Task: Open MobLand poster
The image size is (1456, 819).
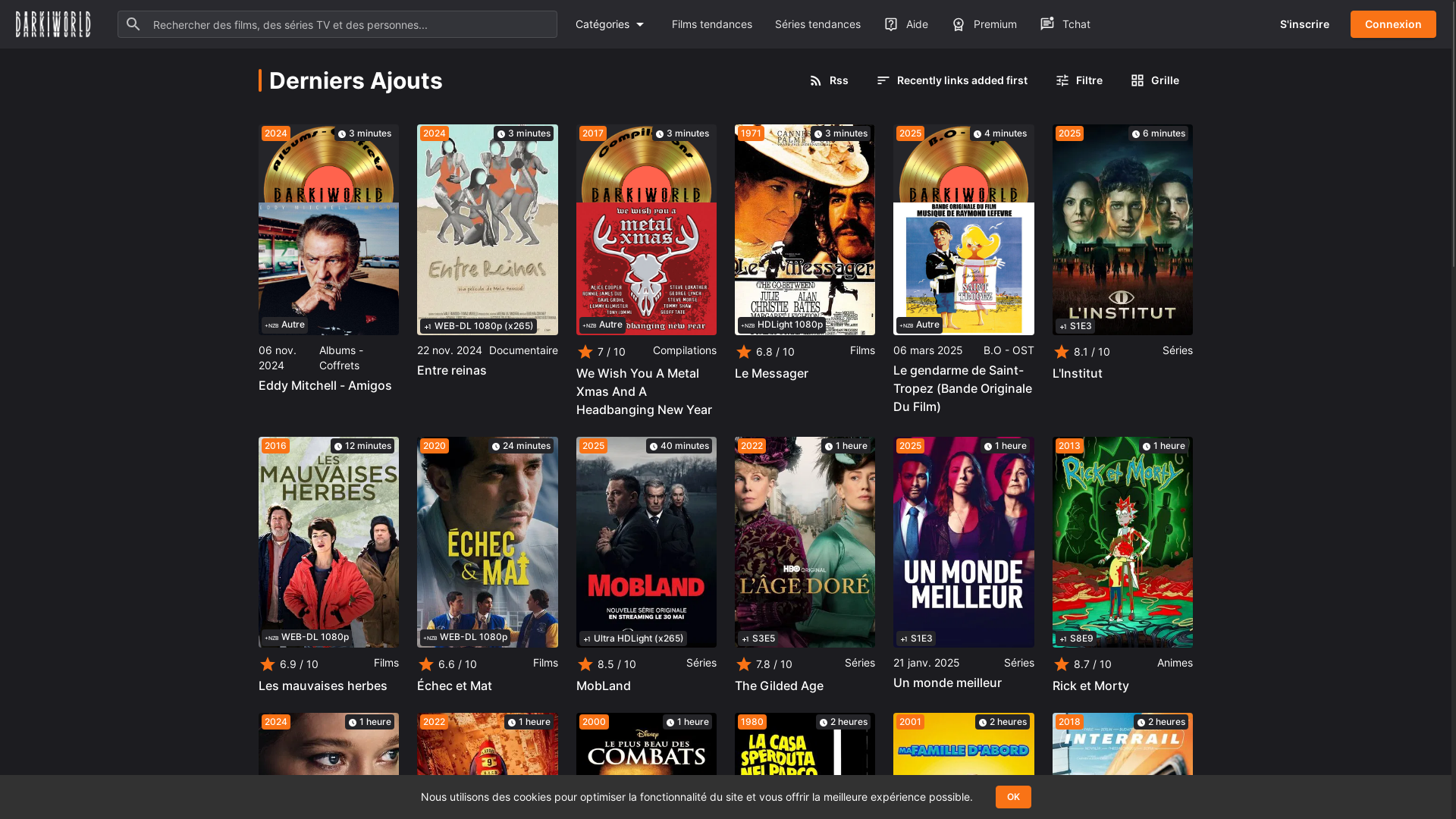Action: click(646, 542)
